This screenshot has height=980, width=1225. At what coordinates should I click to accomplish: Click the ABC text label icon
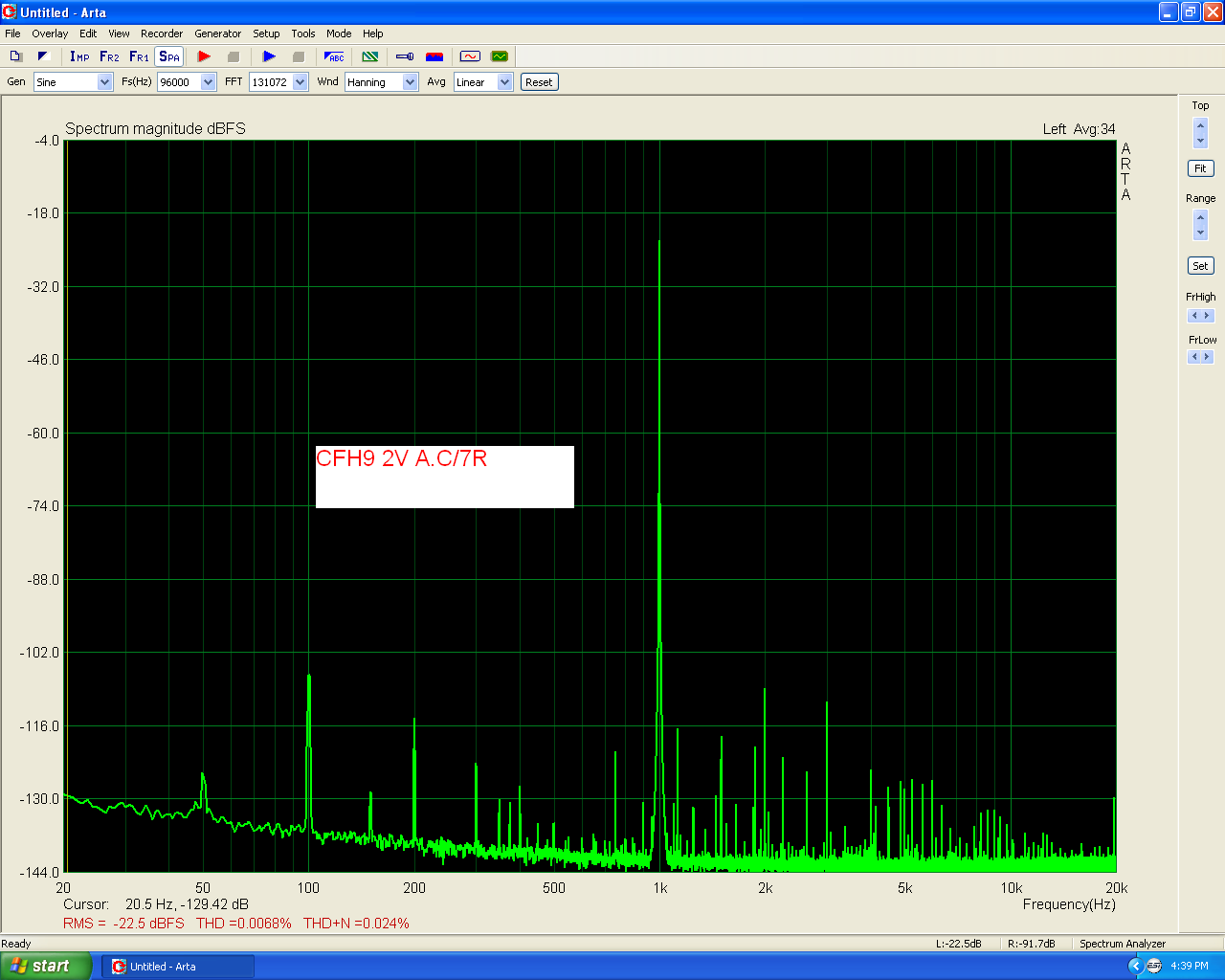(x=334, y=56)
